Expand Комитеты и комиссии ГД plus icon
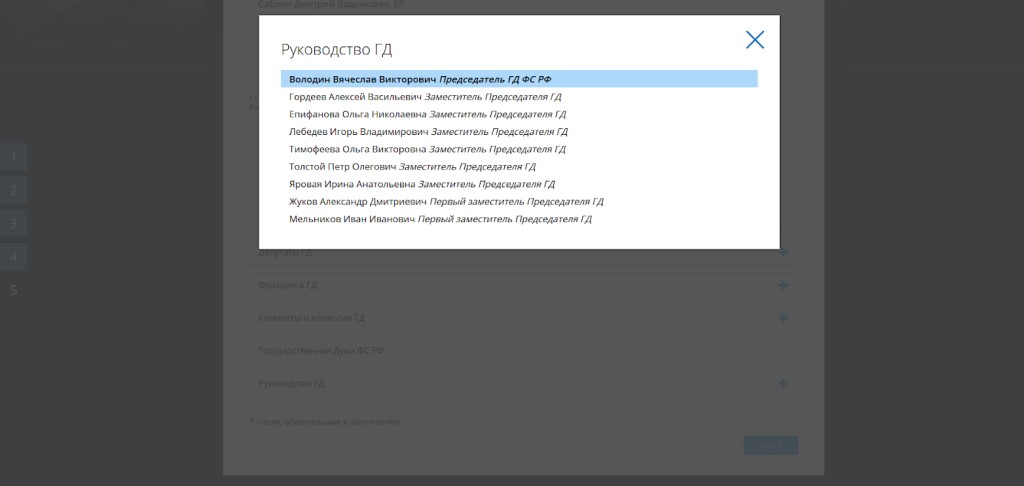The height and width of the screenshot is (486, 1024). [783, 318]
